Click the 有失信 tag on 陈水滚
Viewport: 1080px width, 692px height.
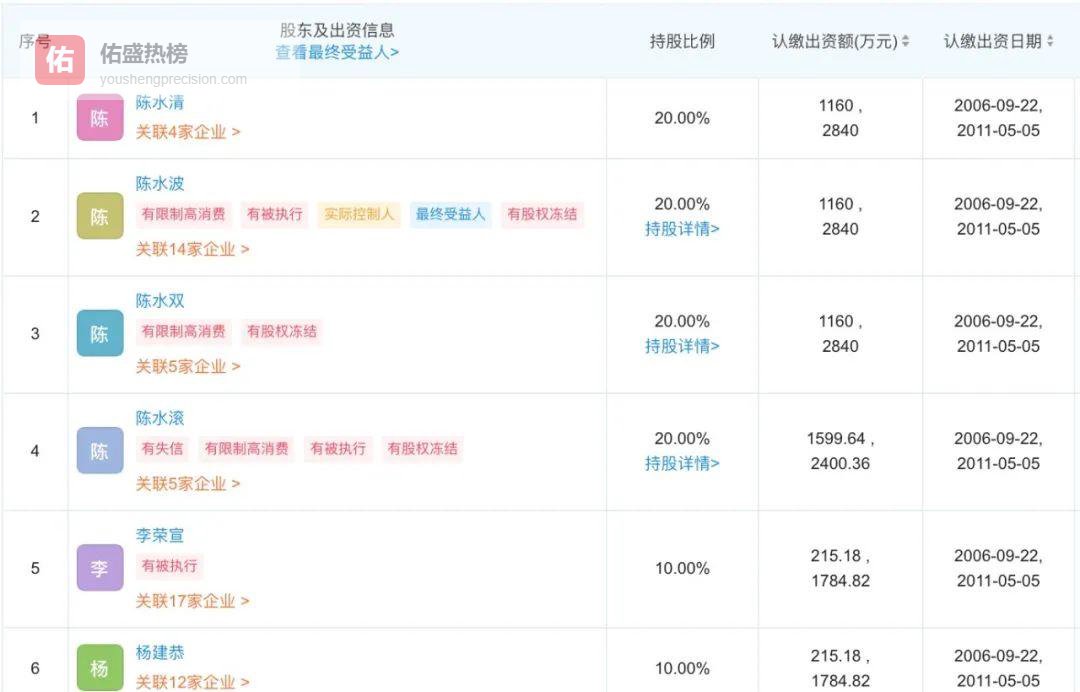coord(160,450)
